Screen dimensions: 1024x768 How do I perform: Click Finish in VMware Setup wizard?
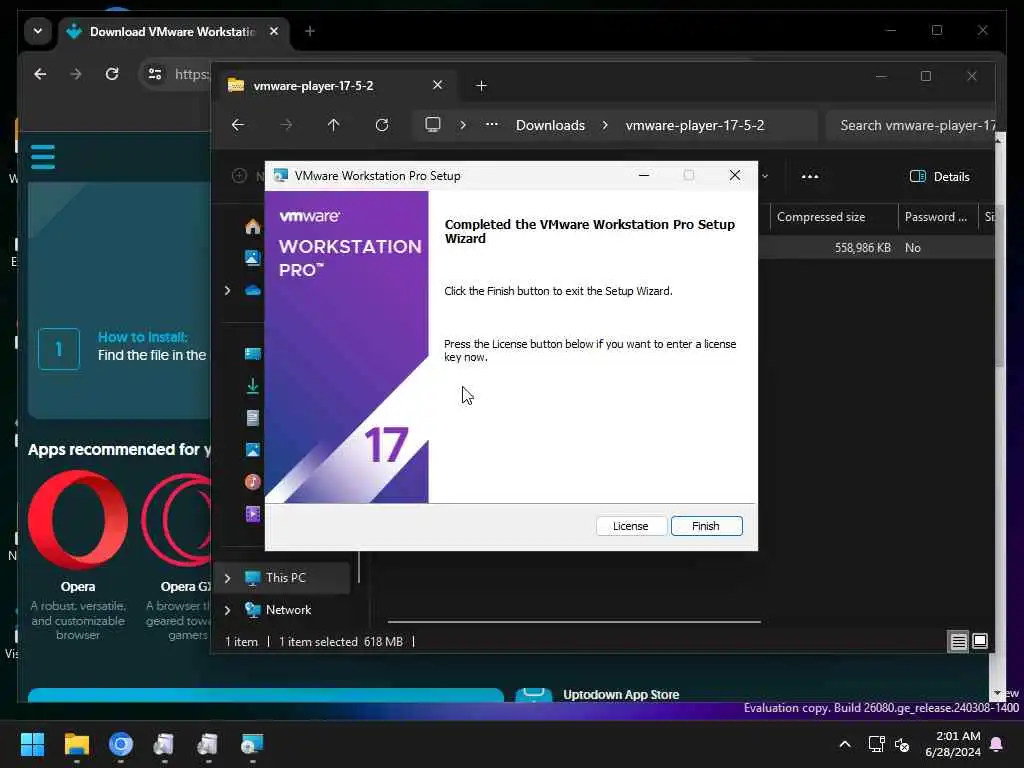pos(706,526)
